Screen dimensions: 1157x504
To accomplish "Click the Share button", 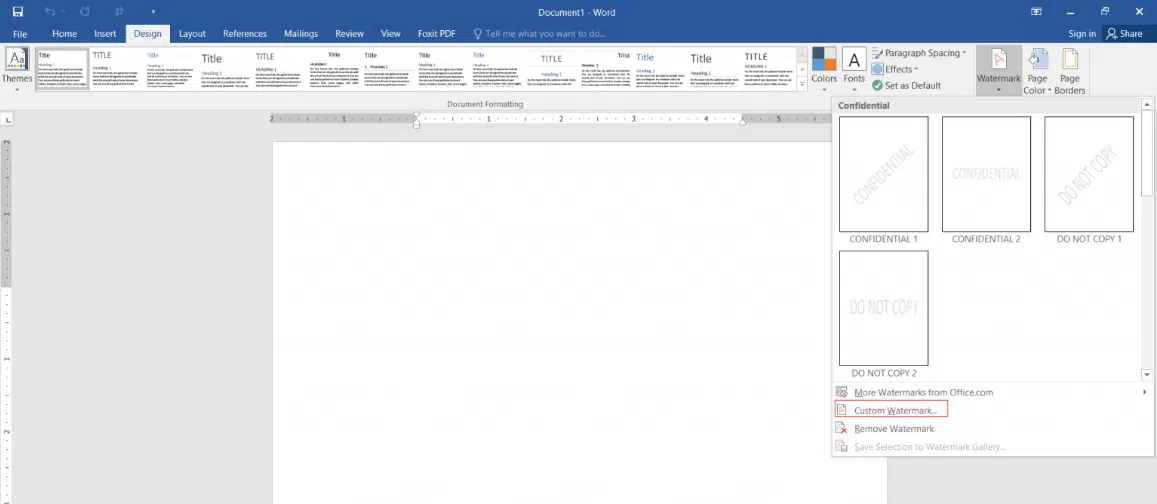I will tap(1125, 34).
